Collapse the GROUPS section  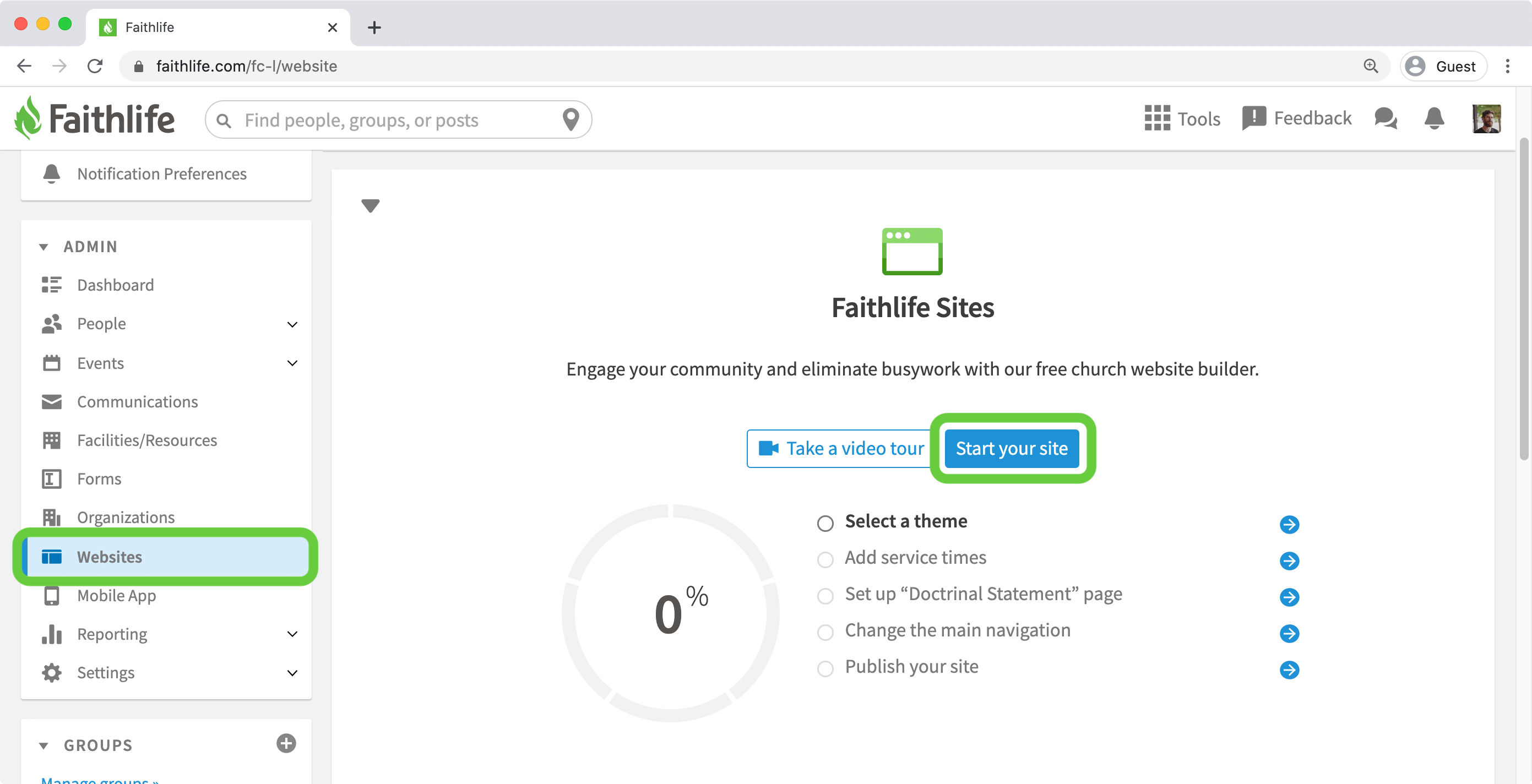(x=44, y=745)
